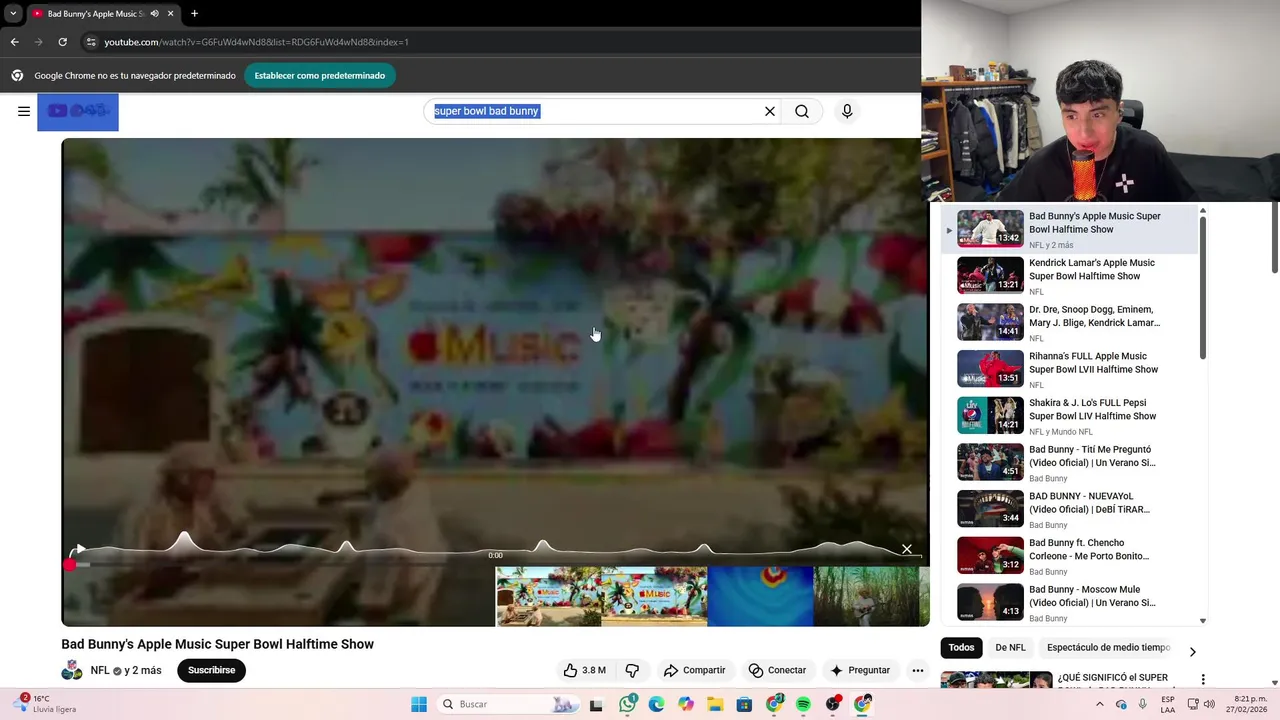
Task: Click the Compartir share button
Action: pyautogui.click(x=694, y=670)
